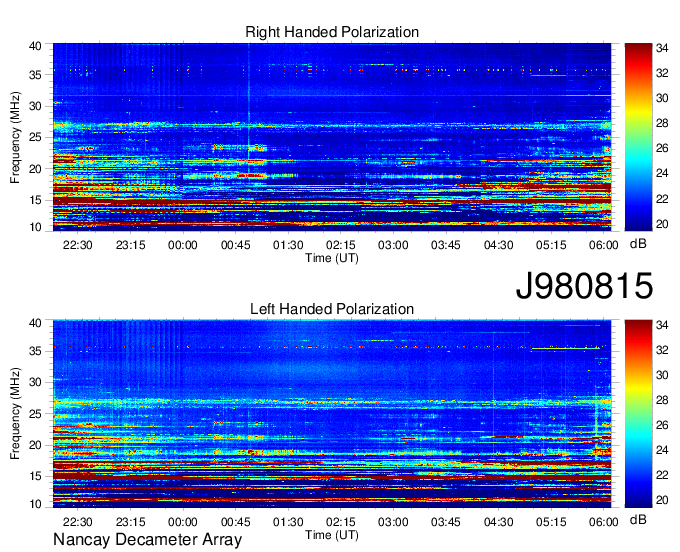Image resolution: width=680 pixels, height=552 pixels.
Task: Click the 20 value on right-handed colorbar scale
Action: tap(662, 224)
